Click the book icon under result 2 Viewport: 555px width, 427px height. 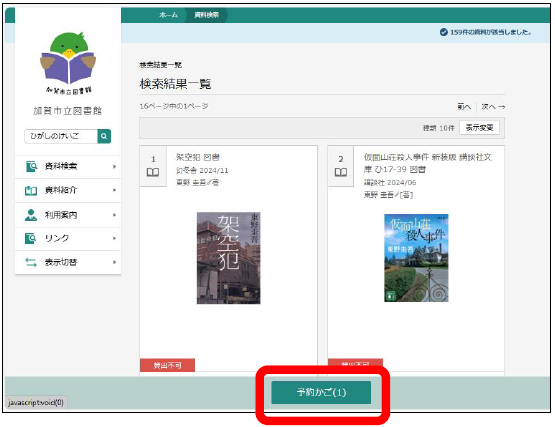pyautogui.click(x=341, y=172)
